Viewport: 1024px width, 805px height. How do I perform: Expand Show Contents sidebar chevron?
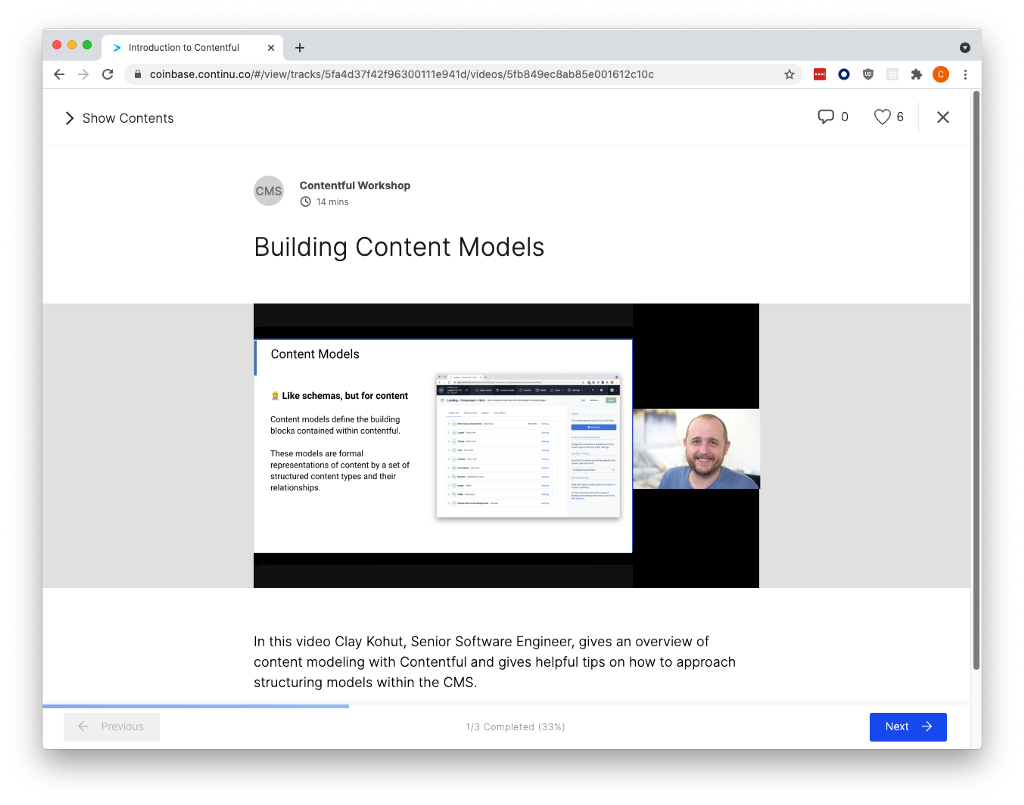(x=70, y=118)
